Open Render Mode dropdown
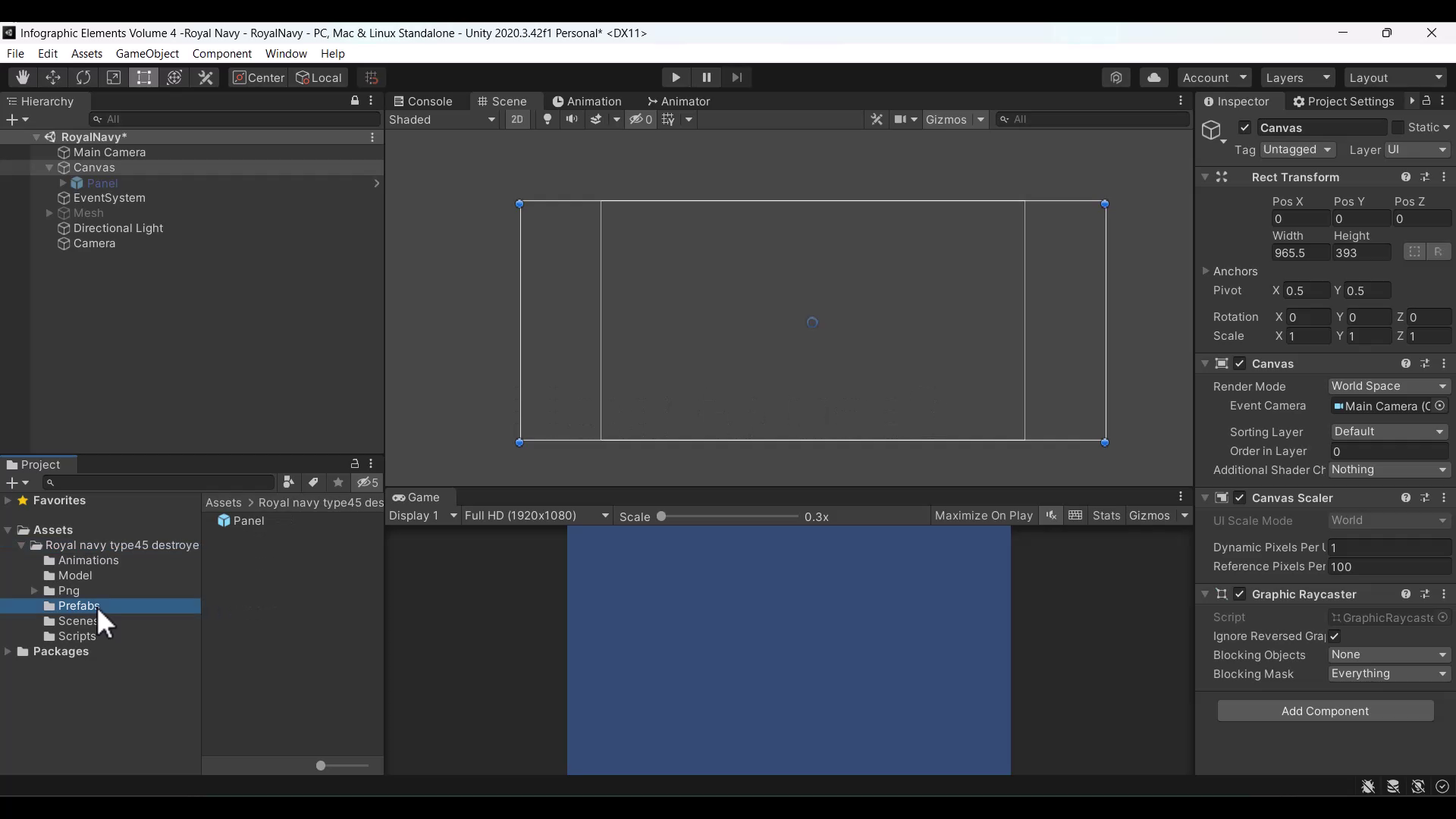The image size is (1456, 819). pos(1389,386)
